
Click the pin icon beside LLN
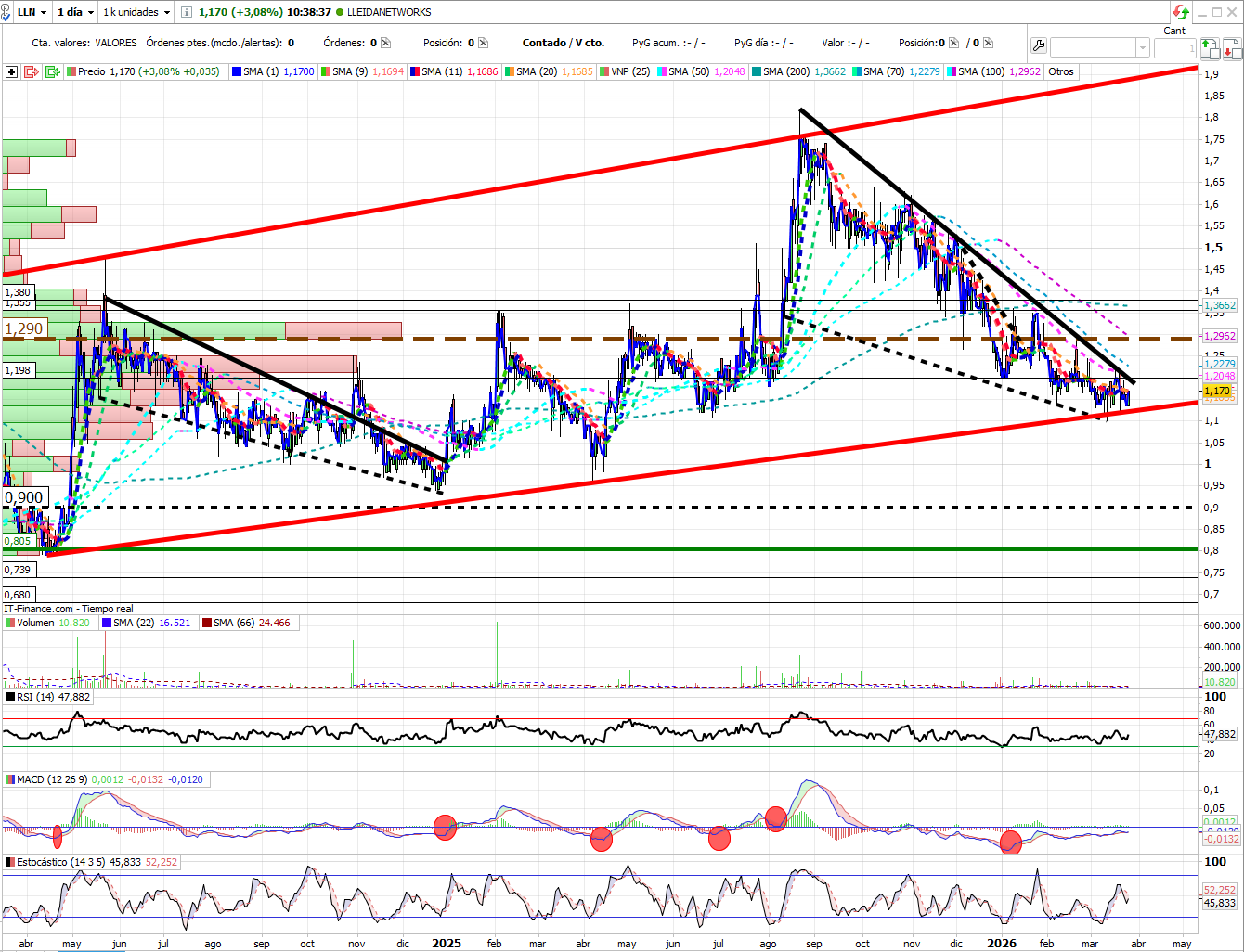(x=6, y=12)
